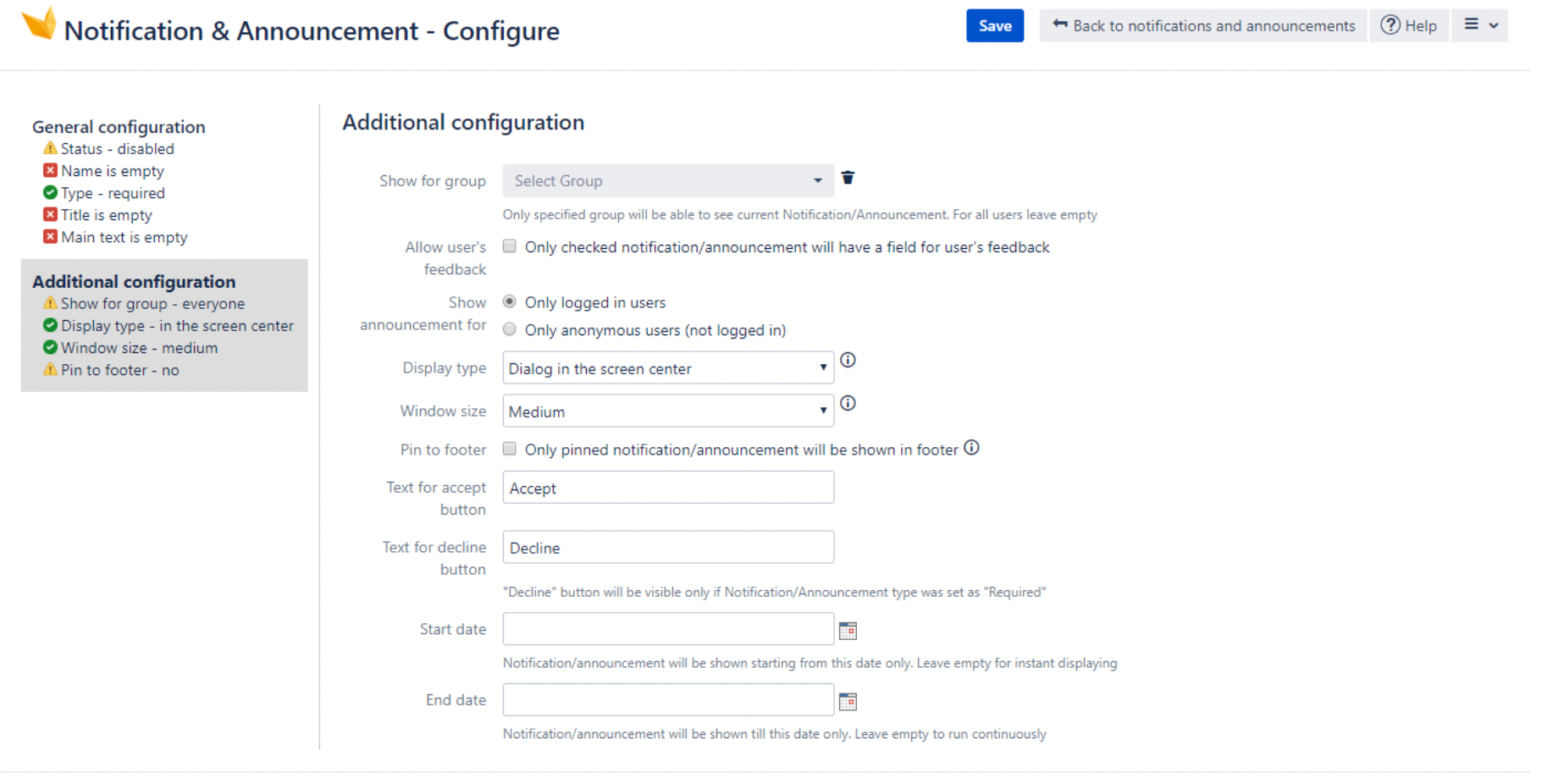
Task: Click the trash icon next to Select Group
Action: point(848,179)
